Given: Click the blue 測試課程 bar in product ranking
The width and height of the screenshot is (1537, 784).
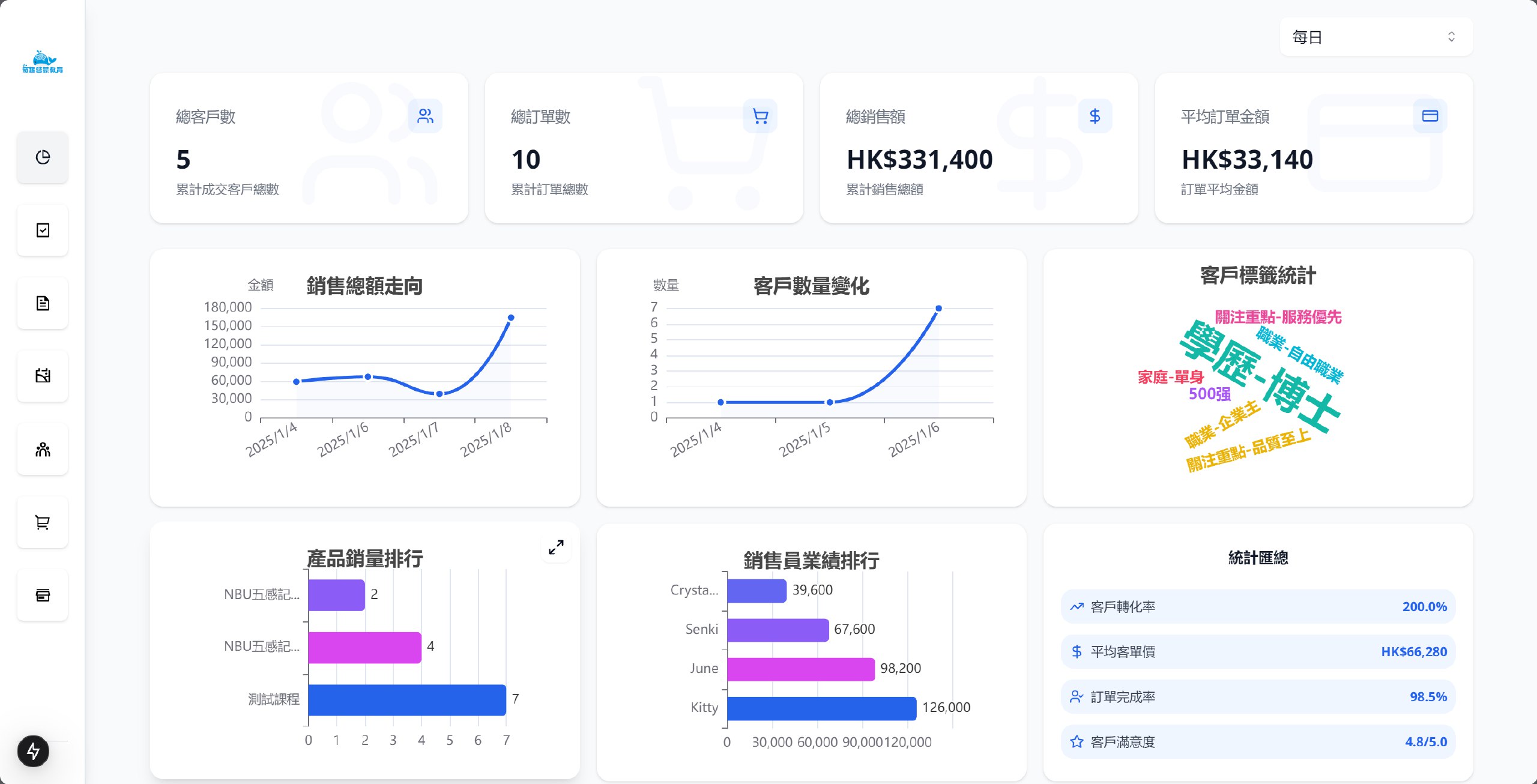Looking at the screenshot, I should click(x=406, y=699).
